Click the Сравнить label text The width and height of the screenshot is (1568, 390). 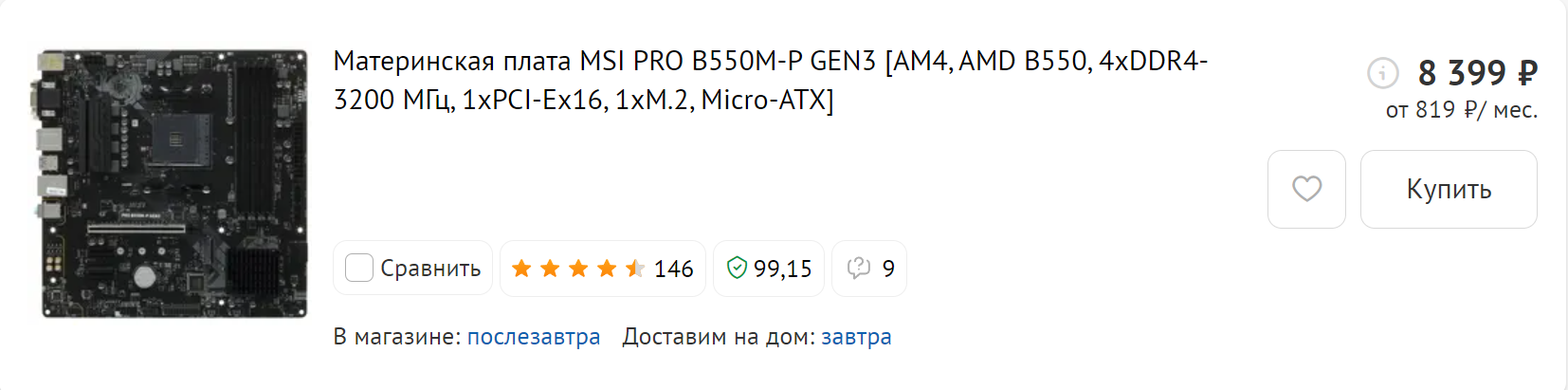click(x=430, y=269)
